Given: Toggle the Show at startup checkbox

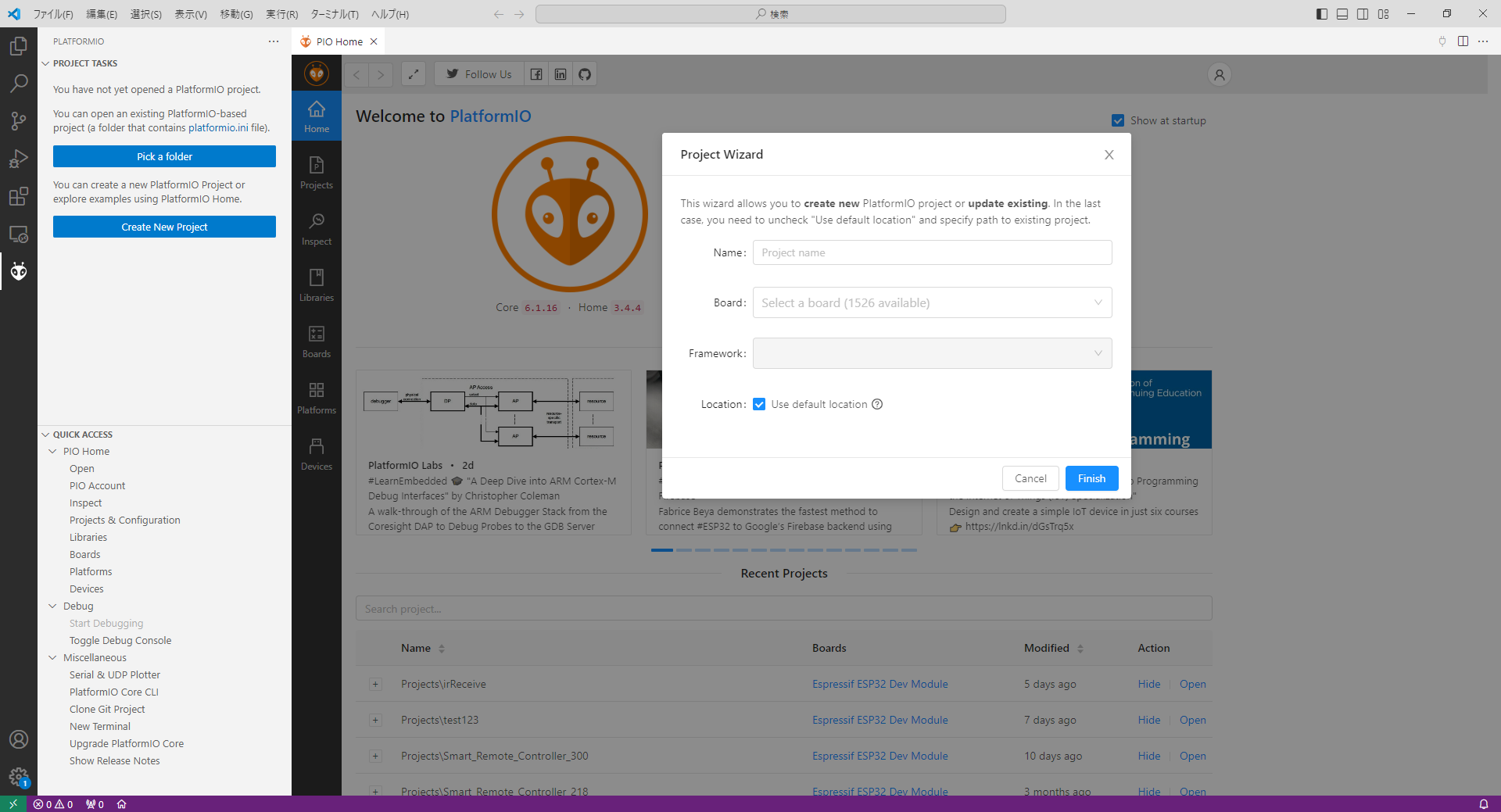Looking at the screenshot, I should pyautogui.click(x=1118, y=120).
